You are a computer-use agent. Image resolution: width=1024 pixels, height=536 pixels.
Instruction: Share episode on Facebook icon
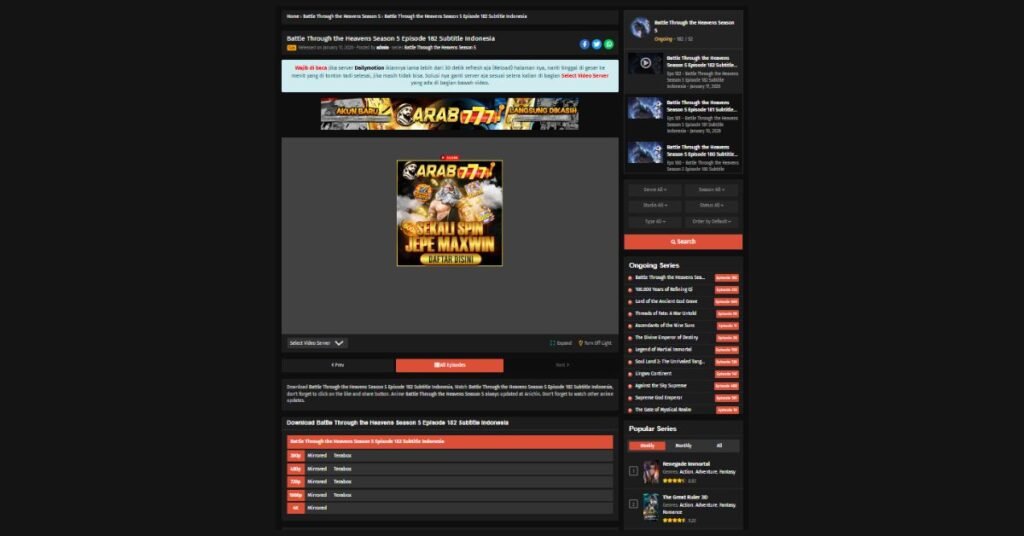(x=585, y=44)
